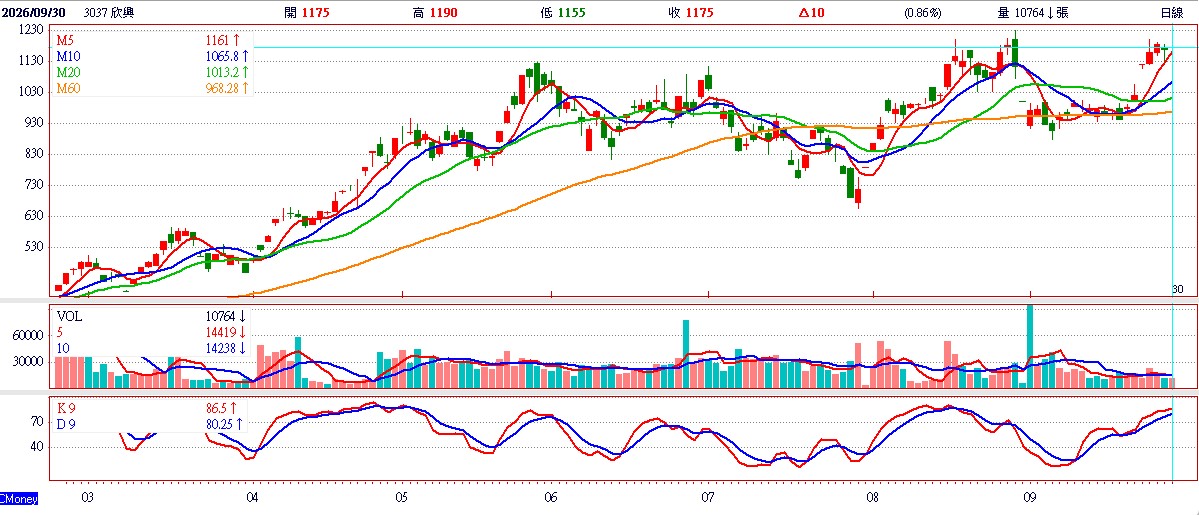Image resolution: width=1199 pixels, height=515 pixels.
Task: Click the percent change (0.86%)
Action: pos(923,12)
